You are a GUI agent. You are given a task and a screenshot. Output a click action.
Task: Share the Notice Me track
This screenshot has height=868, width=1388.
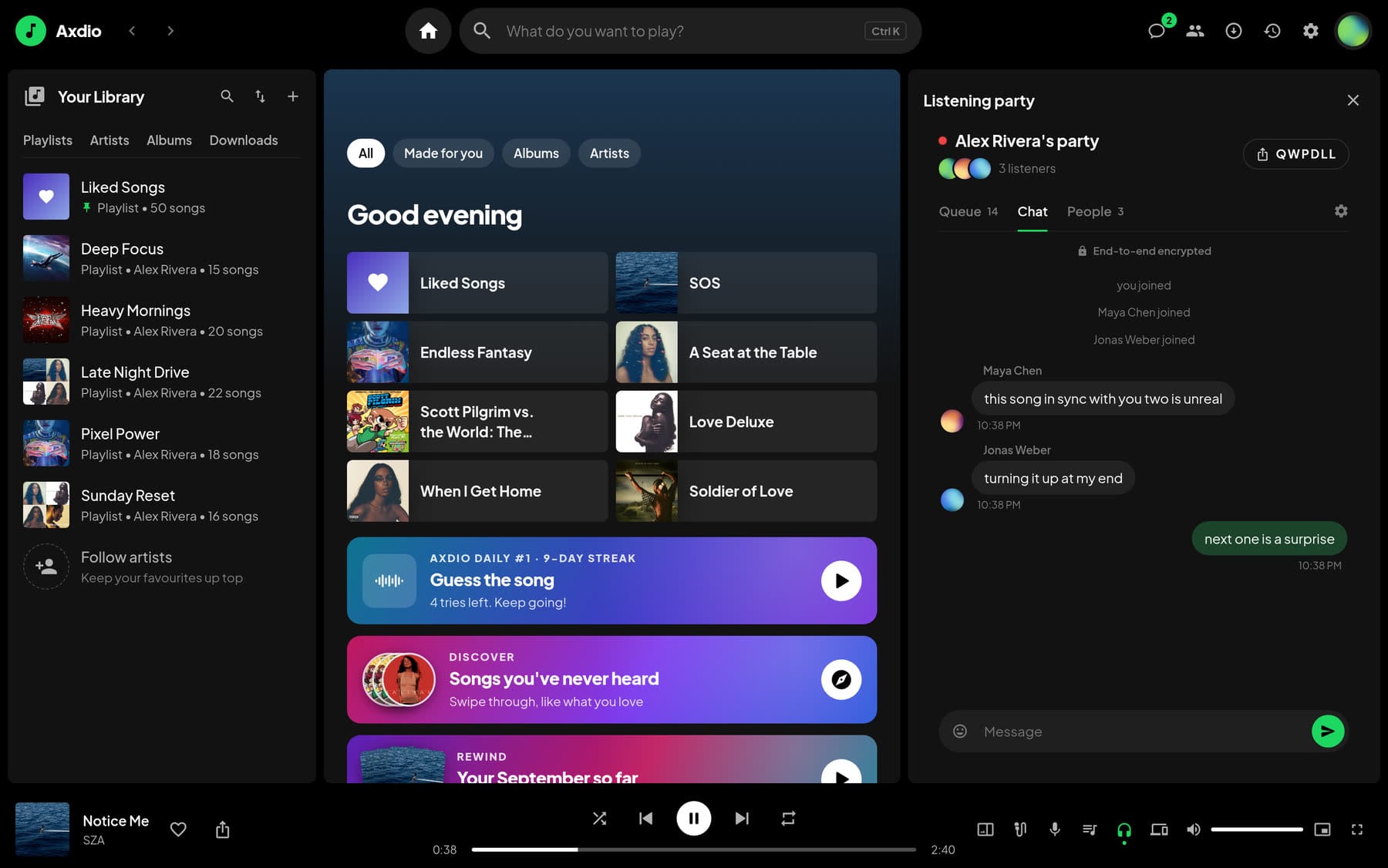pyautogui.click(x=223, y=829)
